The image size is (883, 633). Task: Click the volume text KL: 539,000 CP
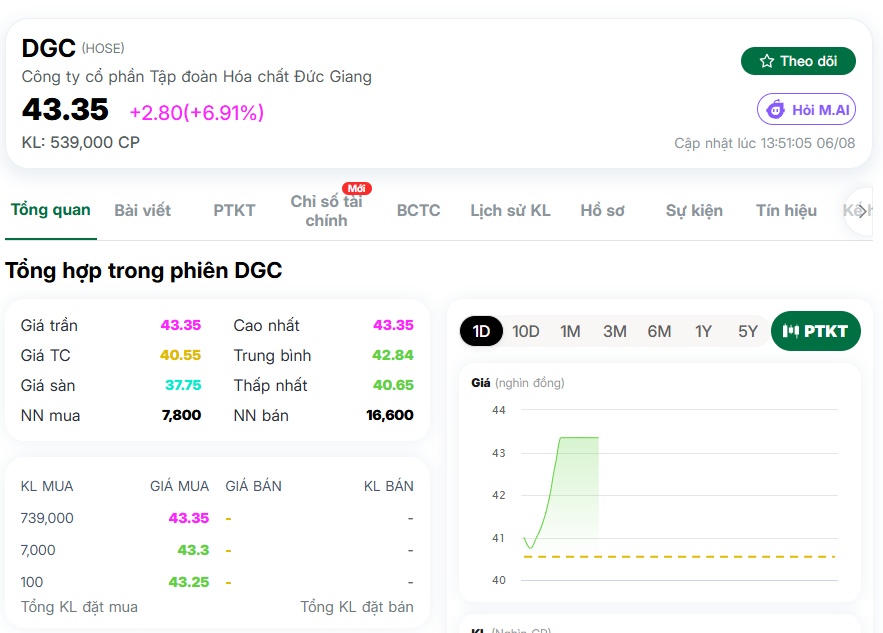81,142
